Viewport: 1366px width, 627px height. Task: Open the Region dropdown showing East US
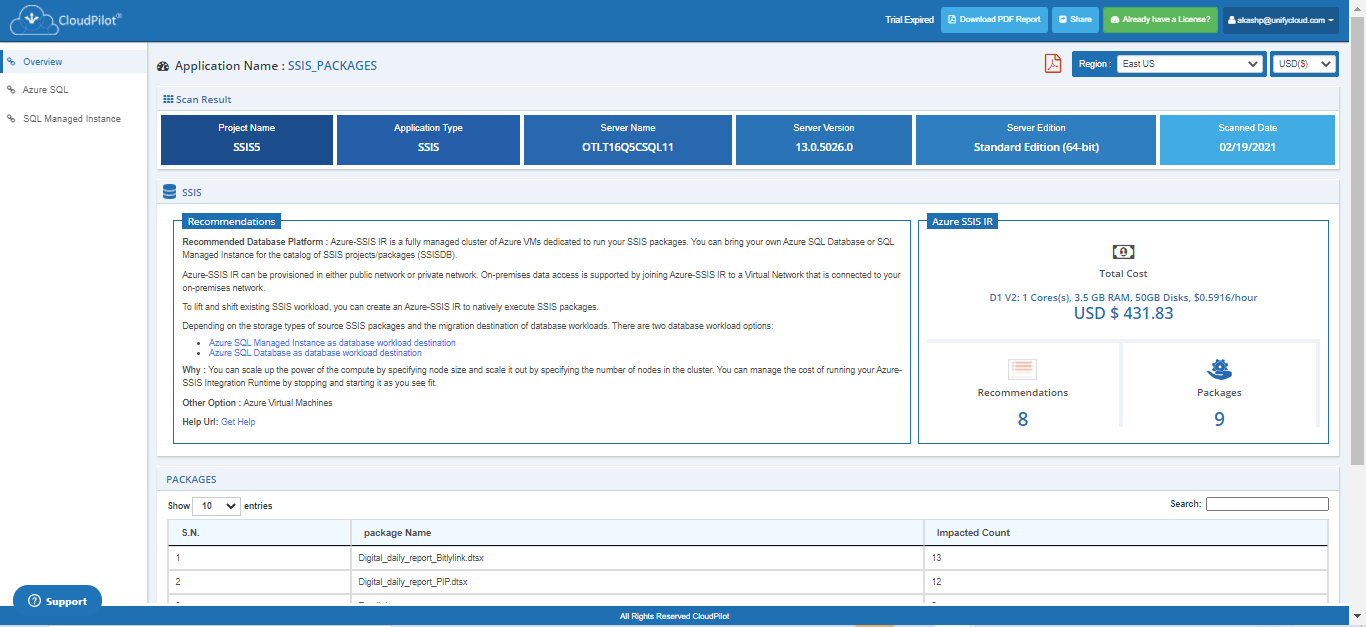click(1190, 64)
